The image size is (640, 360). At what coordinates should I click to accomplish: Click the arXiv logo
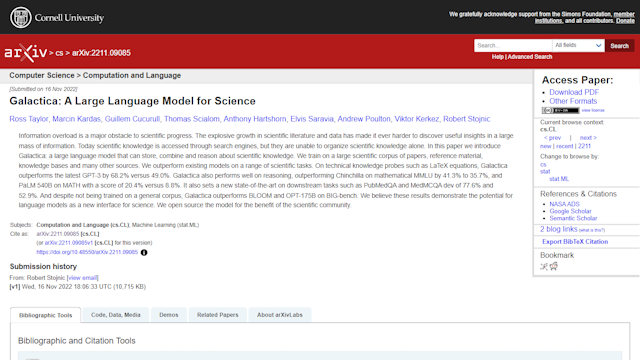(x=26, y=53)
